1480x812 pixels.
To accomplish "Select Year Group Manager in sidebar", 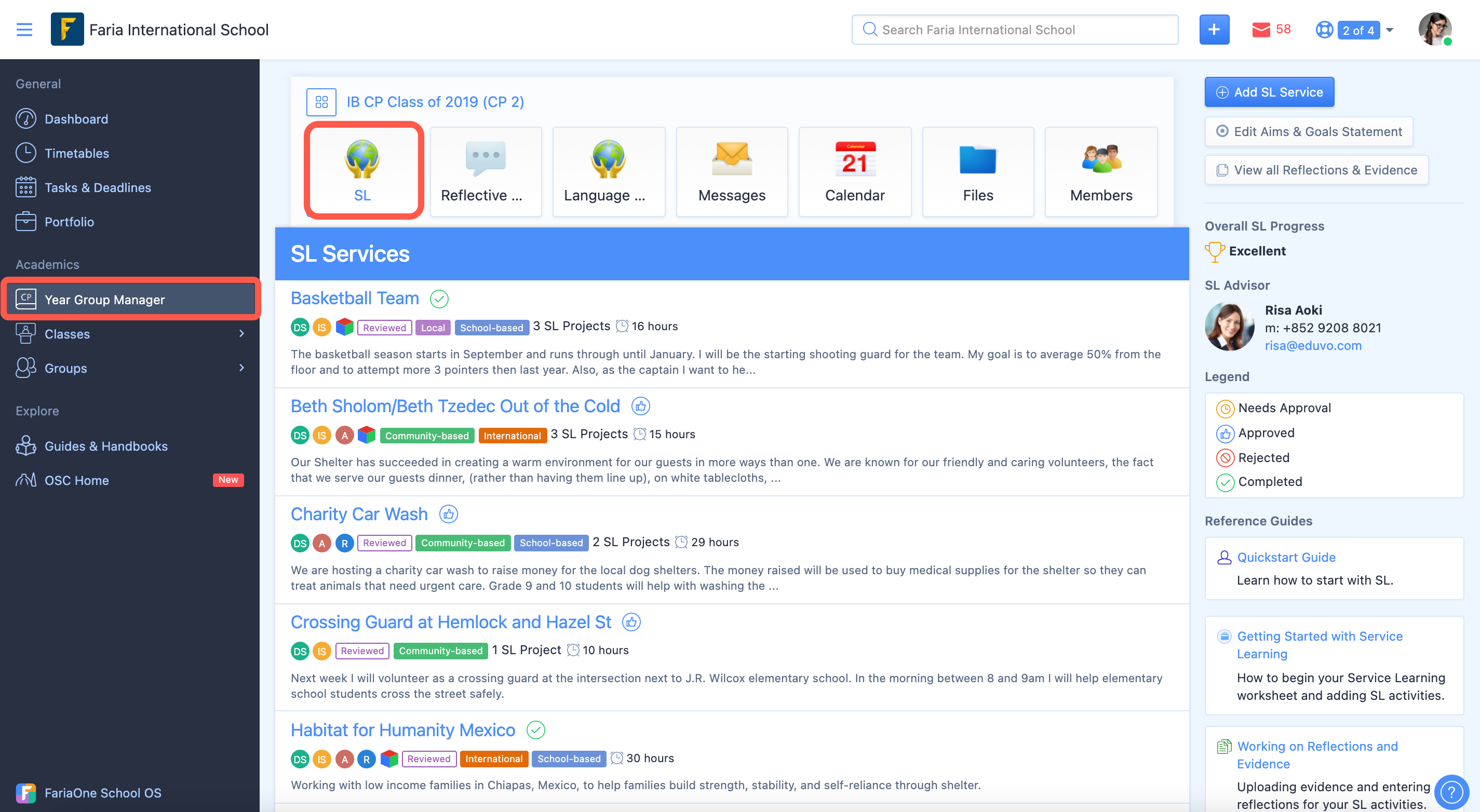I will coord(130,299).
